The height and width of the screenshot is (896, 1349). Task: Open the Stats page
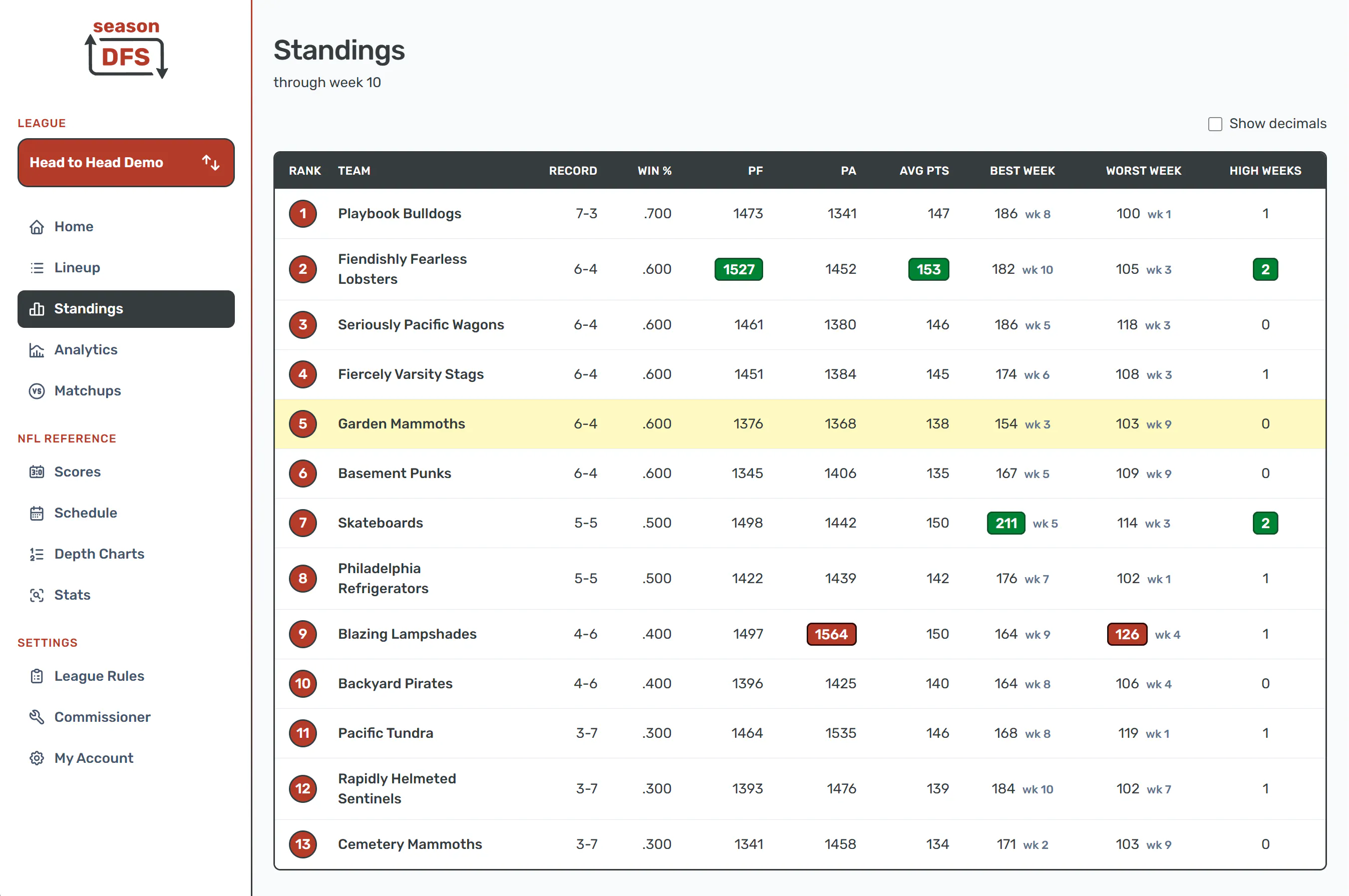click(x=126, y=596)
